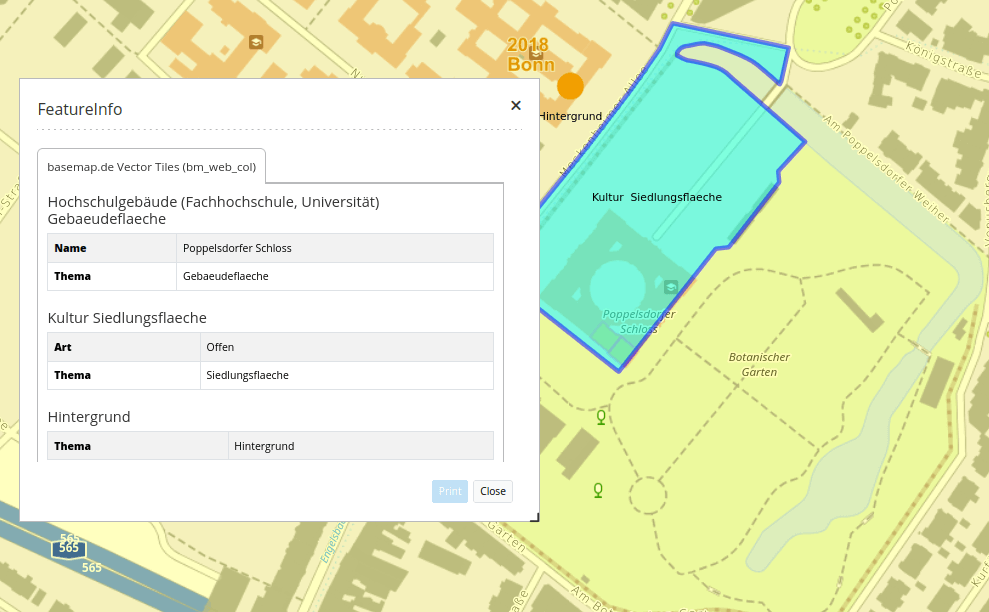The height and width of the screenshot is (612, 989).
Task: Click the FeatureInfo dialog title
Action: (80, 109)
